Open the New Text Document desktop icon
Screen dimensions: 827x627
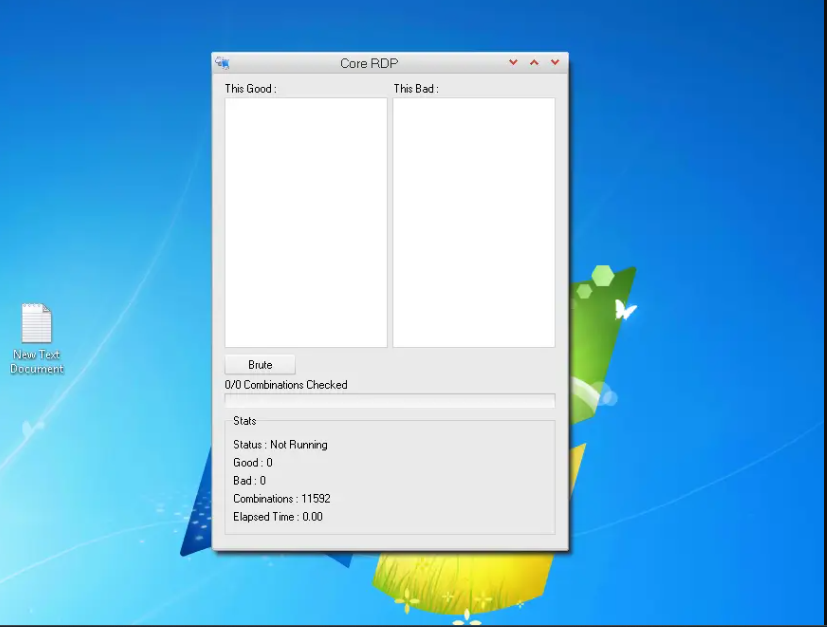pyautogui.click(x=36, y=325)
